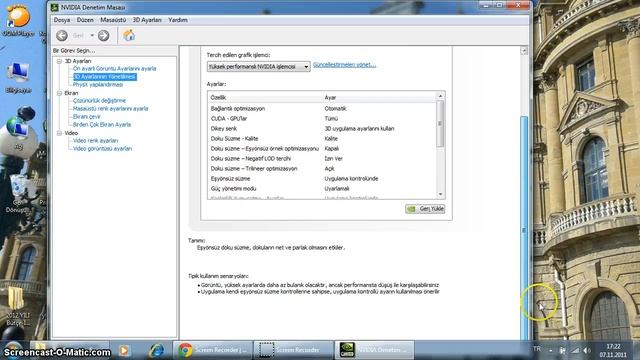Click the TR language indicator

click(537, 349)
